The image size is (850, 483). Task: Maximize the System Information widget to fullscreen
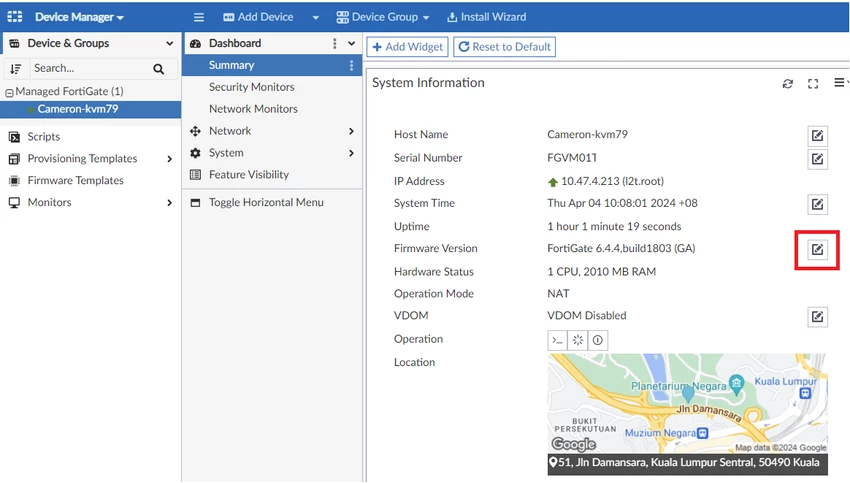tap(813, 84)
